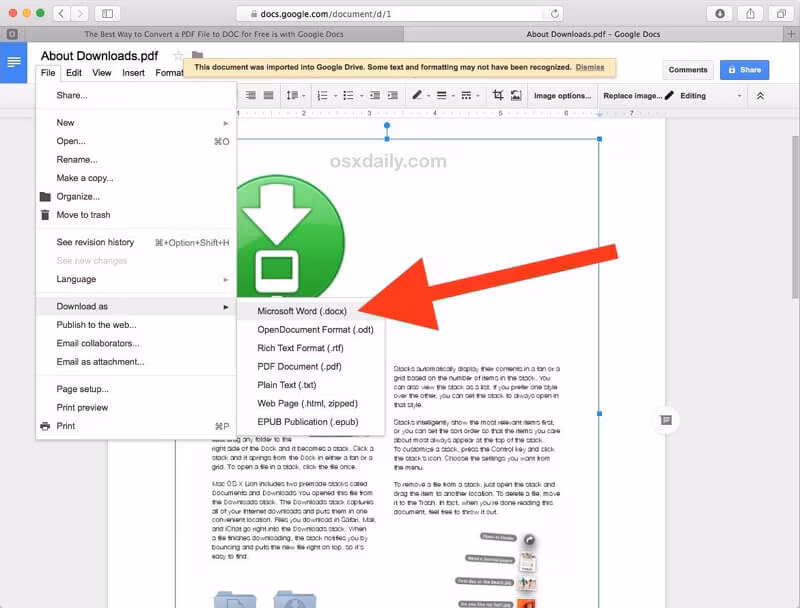The height and width of the screenshot is (608, 800).
Task: Open Page setup...
Action: pos(136,389)
